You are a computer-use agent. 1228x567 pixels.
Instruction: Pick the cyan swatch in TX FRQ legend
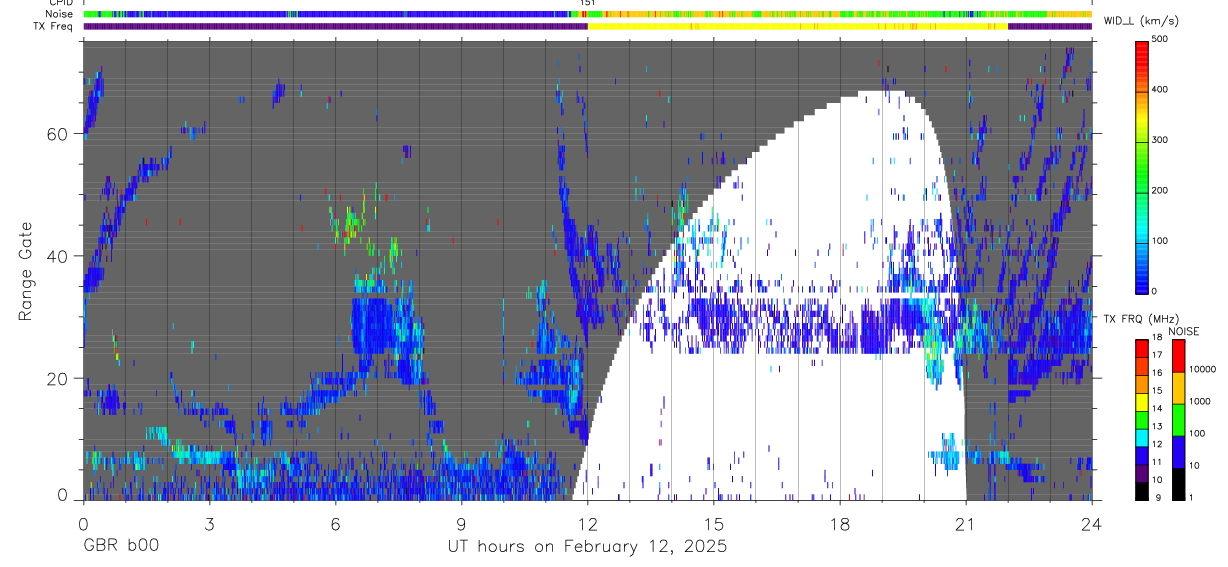1142,436
